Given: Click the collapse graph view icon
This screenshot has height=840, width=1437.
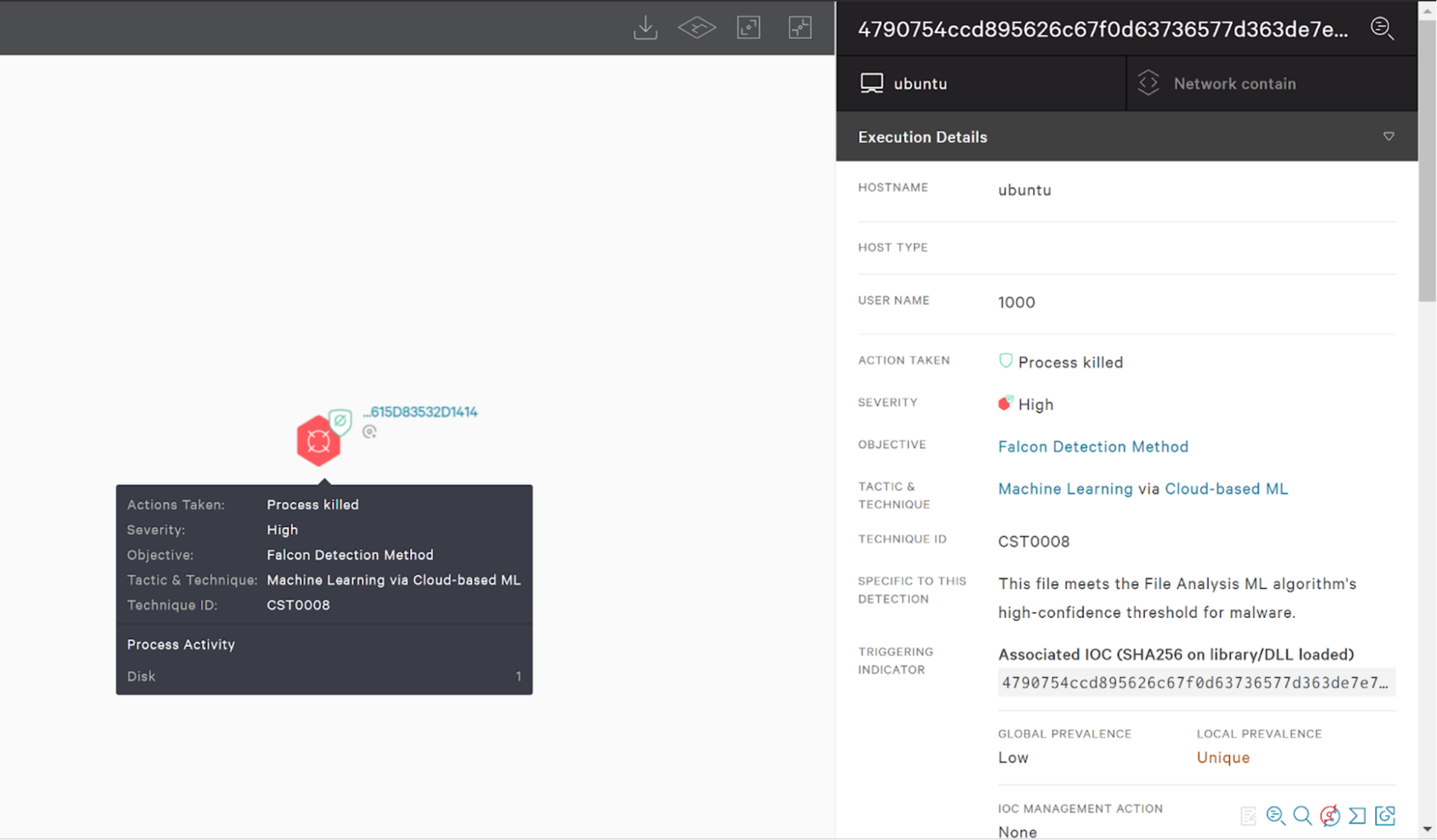Looking at the screenshot, I should click(799, 28).
